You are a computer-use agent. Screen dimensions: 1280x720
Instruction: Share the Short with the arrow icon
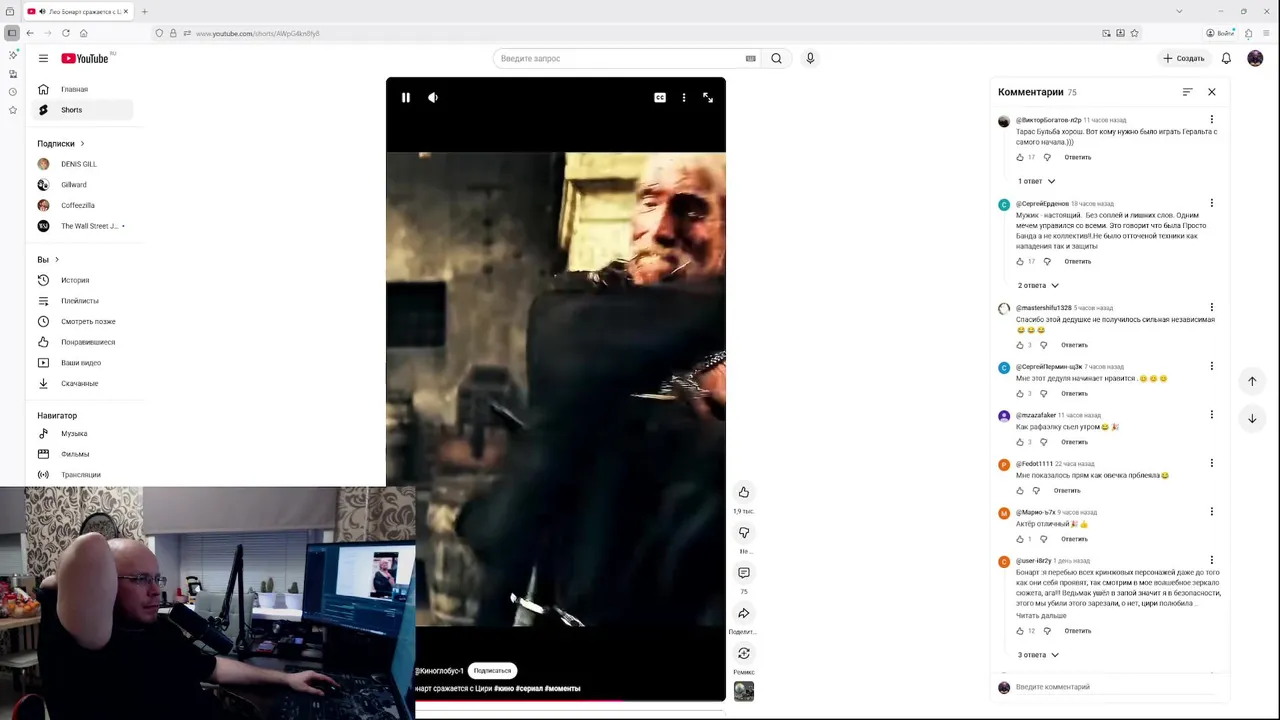pos(744,613)
